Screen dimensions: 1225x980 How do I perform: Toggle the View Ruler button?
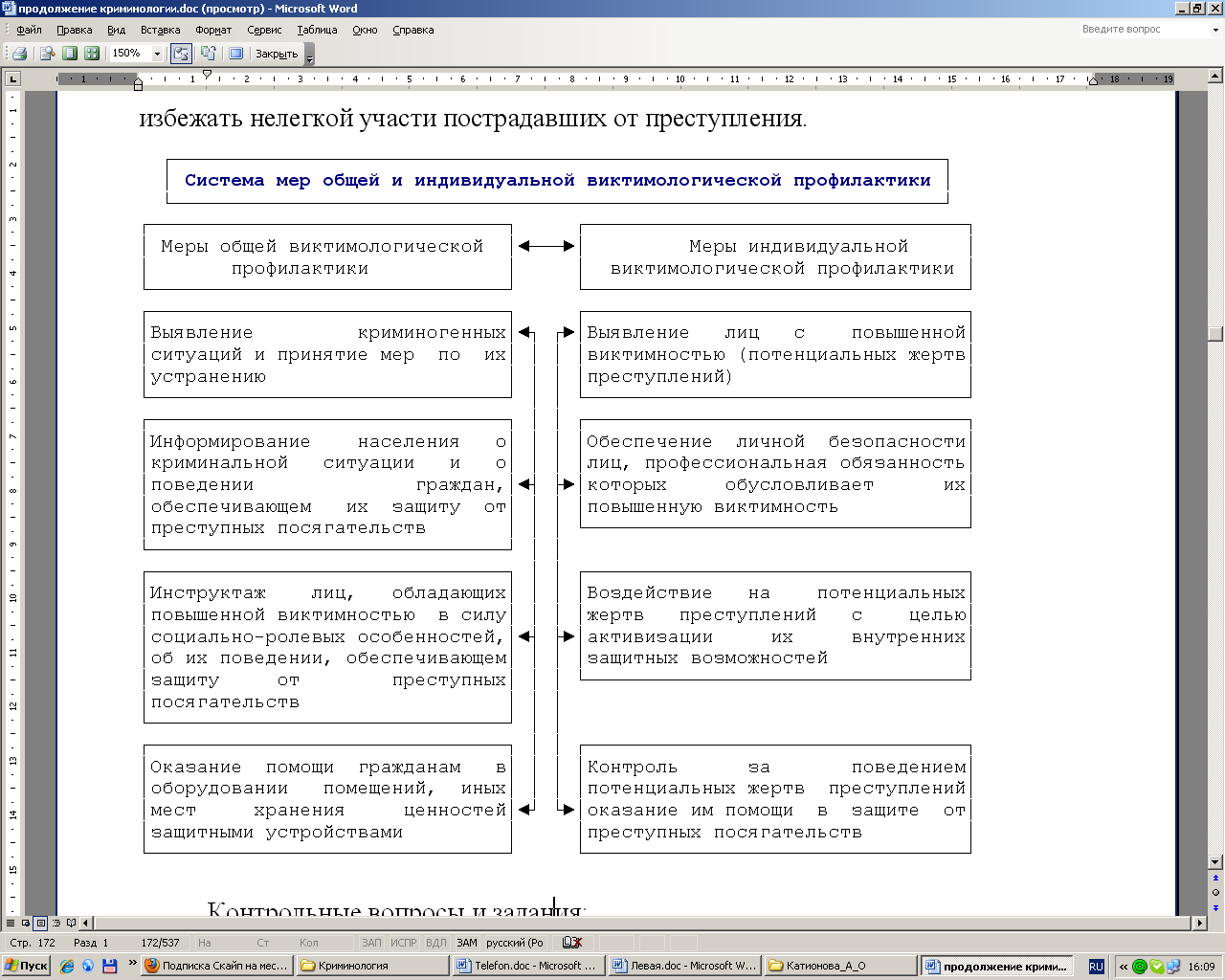click(x=181, y=54)
